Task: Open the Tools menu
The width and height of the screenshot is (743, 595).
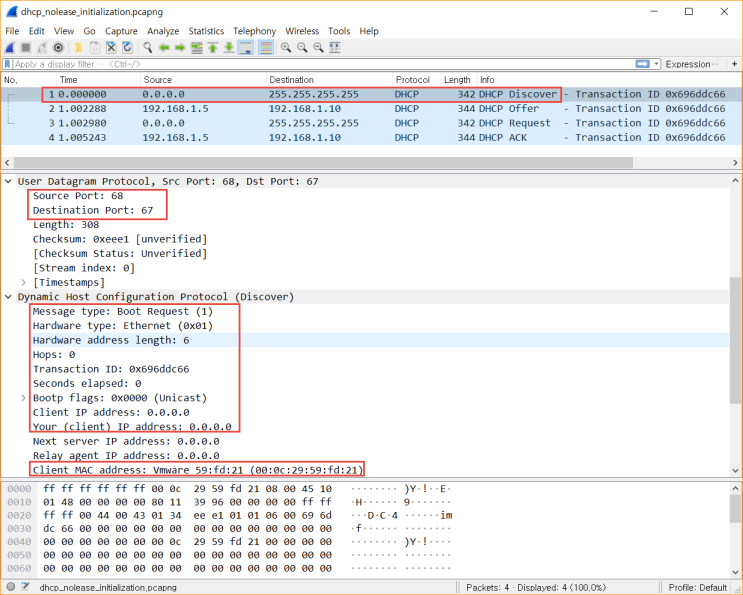Action: (339, 31)
